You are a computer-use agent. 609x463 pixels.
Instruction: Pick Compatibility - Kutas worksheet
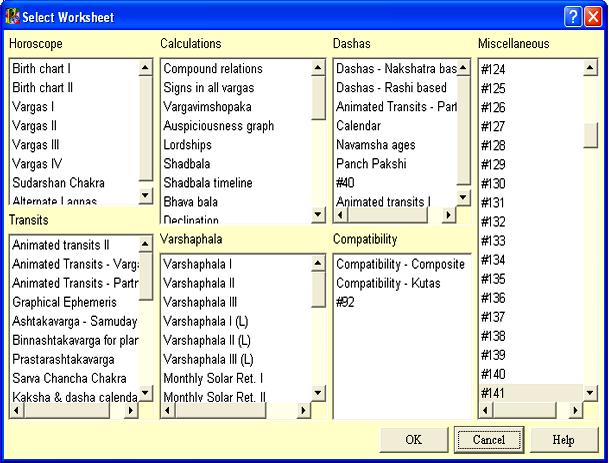tap(390, 283)
